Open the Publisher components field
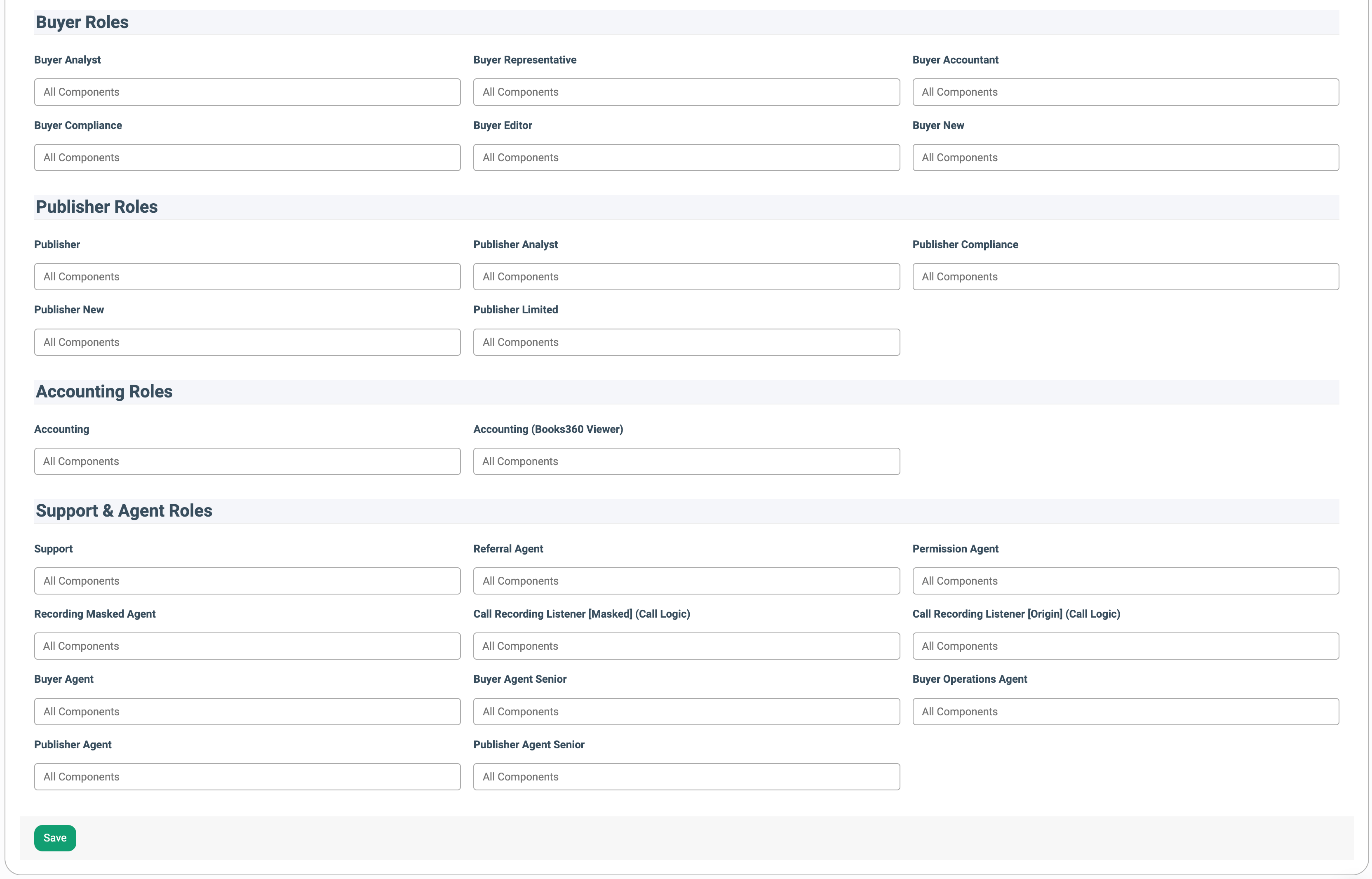Screen dimensions: 1372x879 pos(247,277)
